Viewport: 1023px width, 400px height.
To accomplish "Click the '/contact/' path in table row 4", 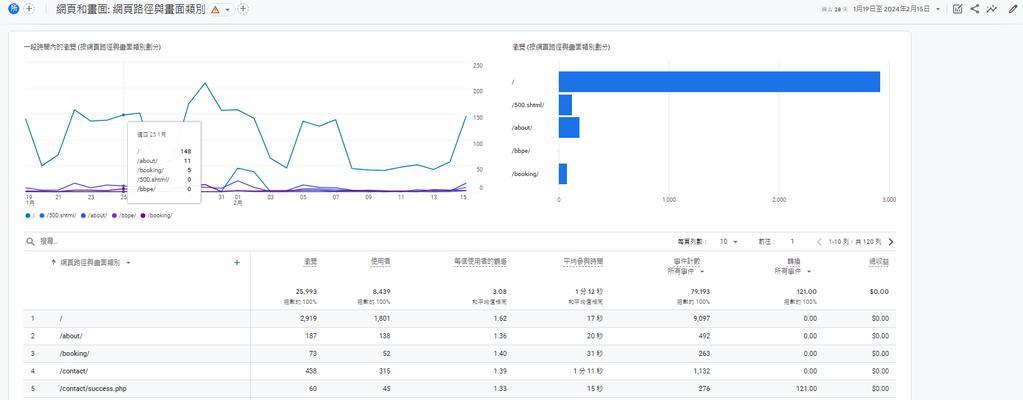I will click(74, 371).
